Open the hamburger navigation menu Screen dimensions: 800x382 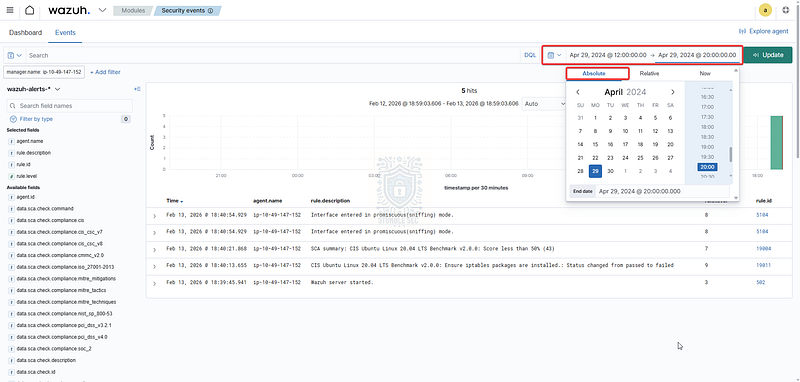(x=10, y=10)
